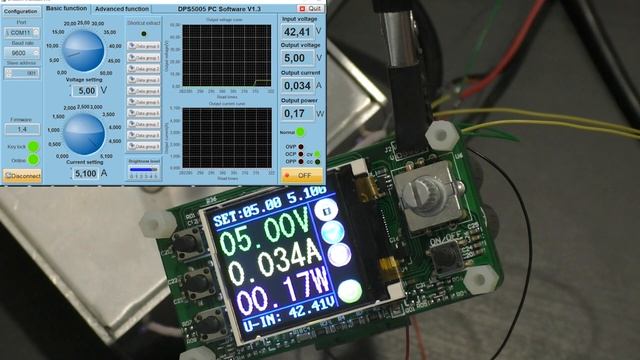
Task: Click the CV mode green indicator
Action: (317, 154)
